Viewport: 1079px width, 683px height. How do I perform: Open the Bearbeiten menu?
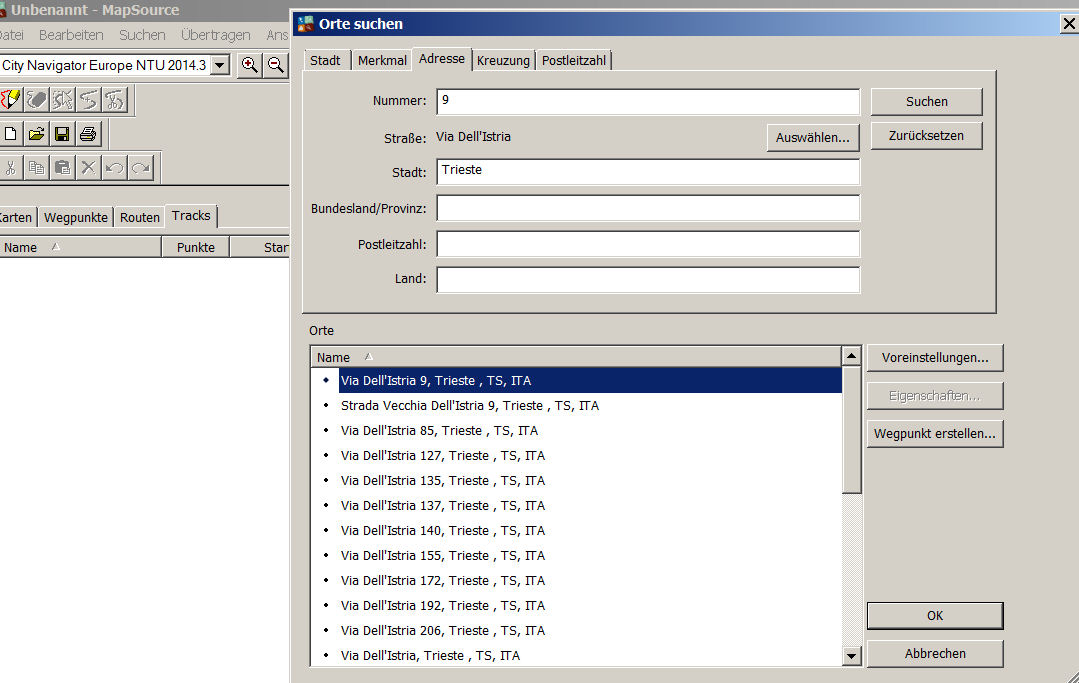coord(71,35)
